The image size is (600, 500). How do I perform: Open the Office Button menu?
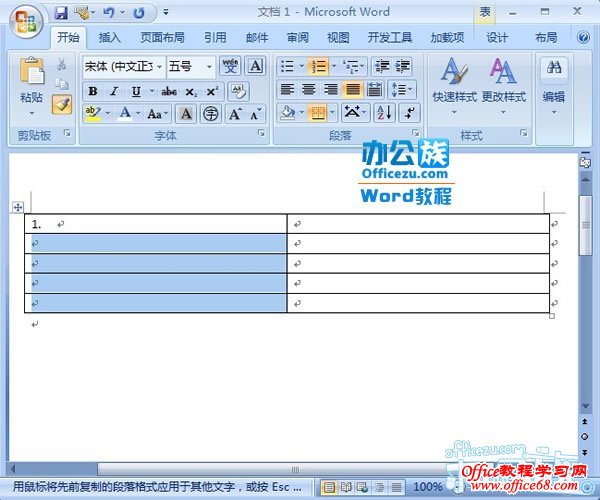(26, 21)
